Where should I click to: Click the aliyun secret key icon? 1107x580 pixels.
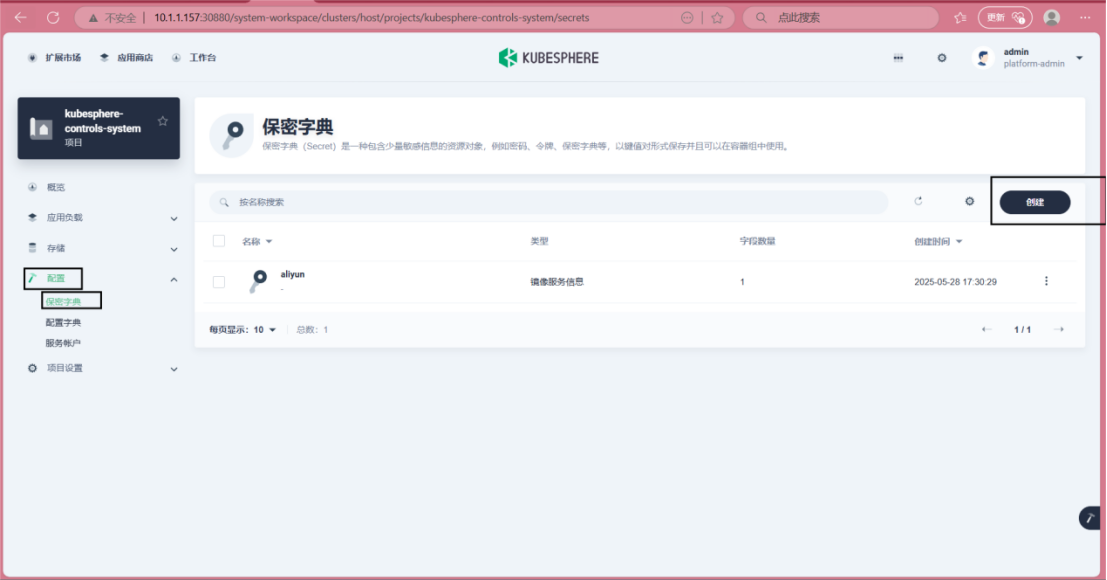(258, 280)
